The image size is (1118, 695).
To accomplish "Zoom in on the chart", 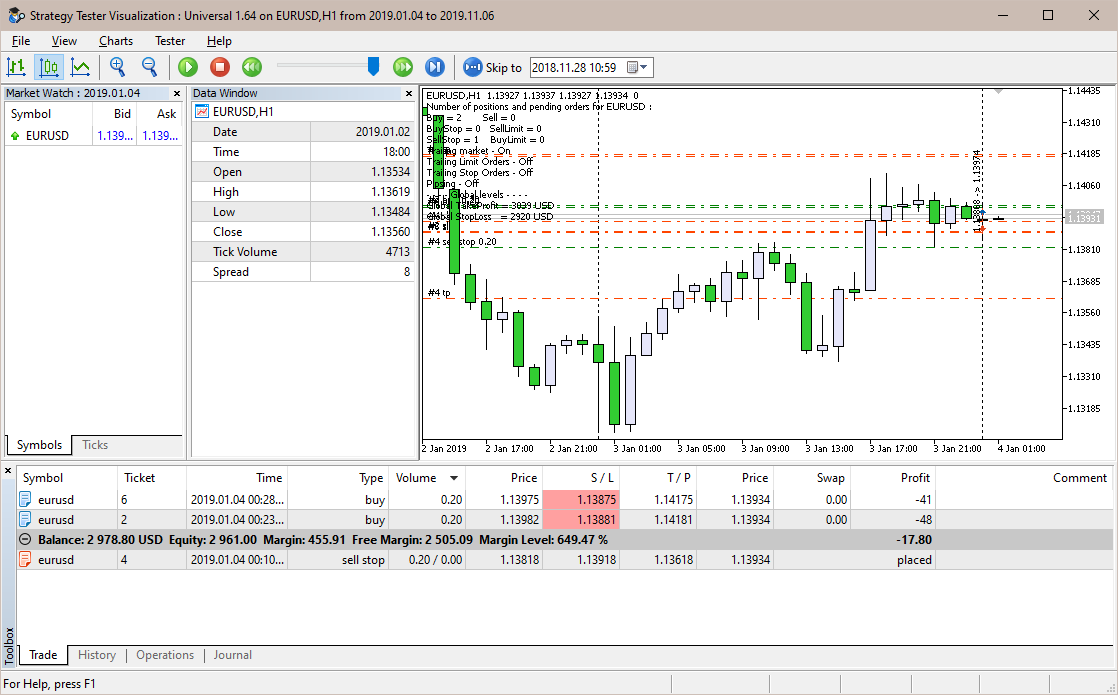I will pos(118,67).
